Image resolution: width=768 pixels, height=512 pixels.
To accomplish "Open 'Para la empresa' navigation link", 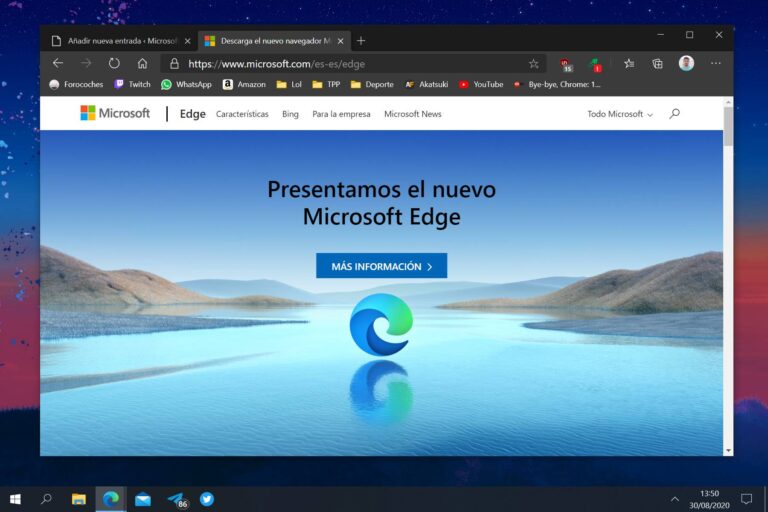I will point(341,114).
